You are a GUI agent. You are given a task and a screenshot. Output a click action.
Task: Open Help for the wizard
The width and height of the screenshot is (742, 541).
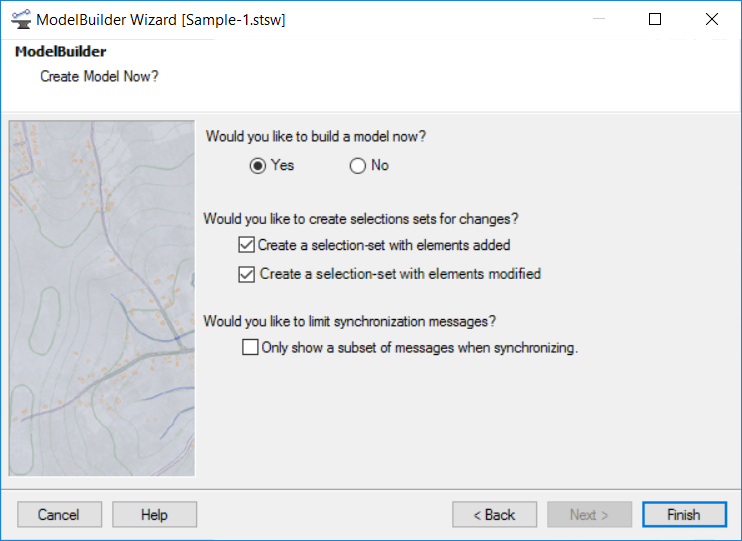(154, 514)
